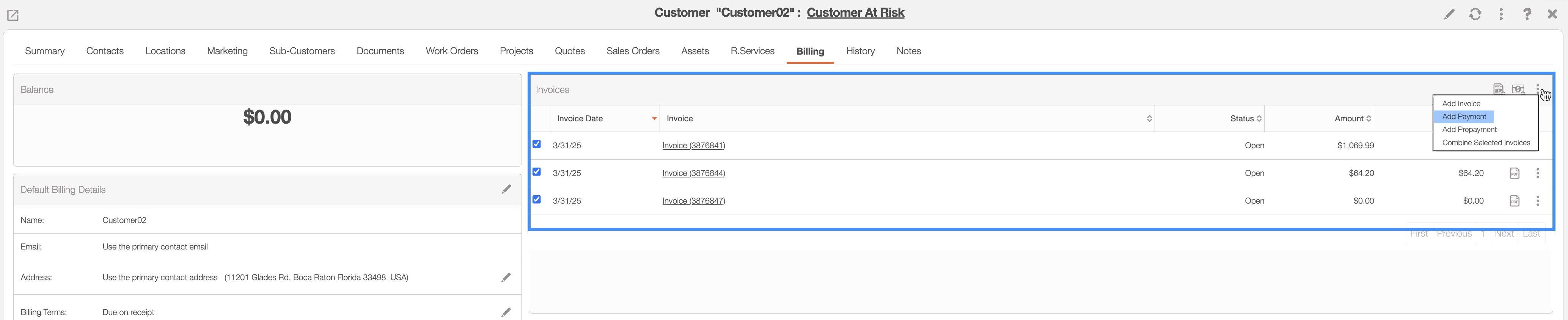
Task: Refresh the customer record
Action: tap(1475, 14)
